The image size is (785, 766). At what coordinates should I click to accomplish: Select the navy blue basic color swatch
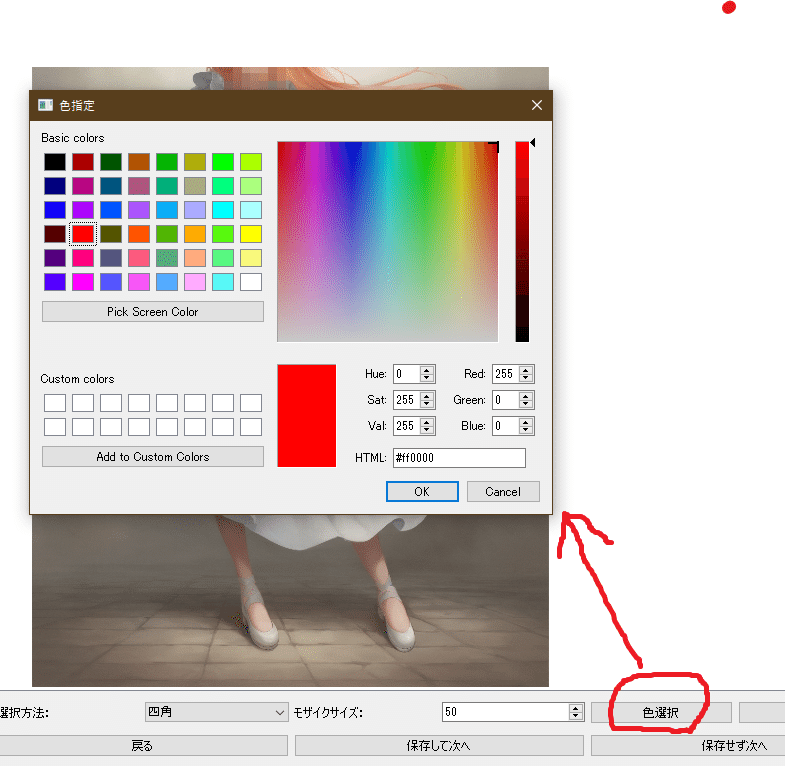(x=55, y=186)
